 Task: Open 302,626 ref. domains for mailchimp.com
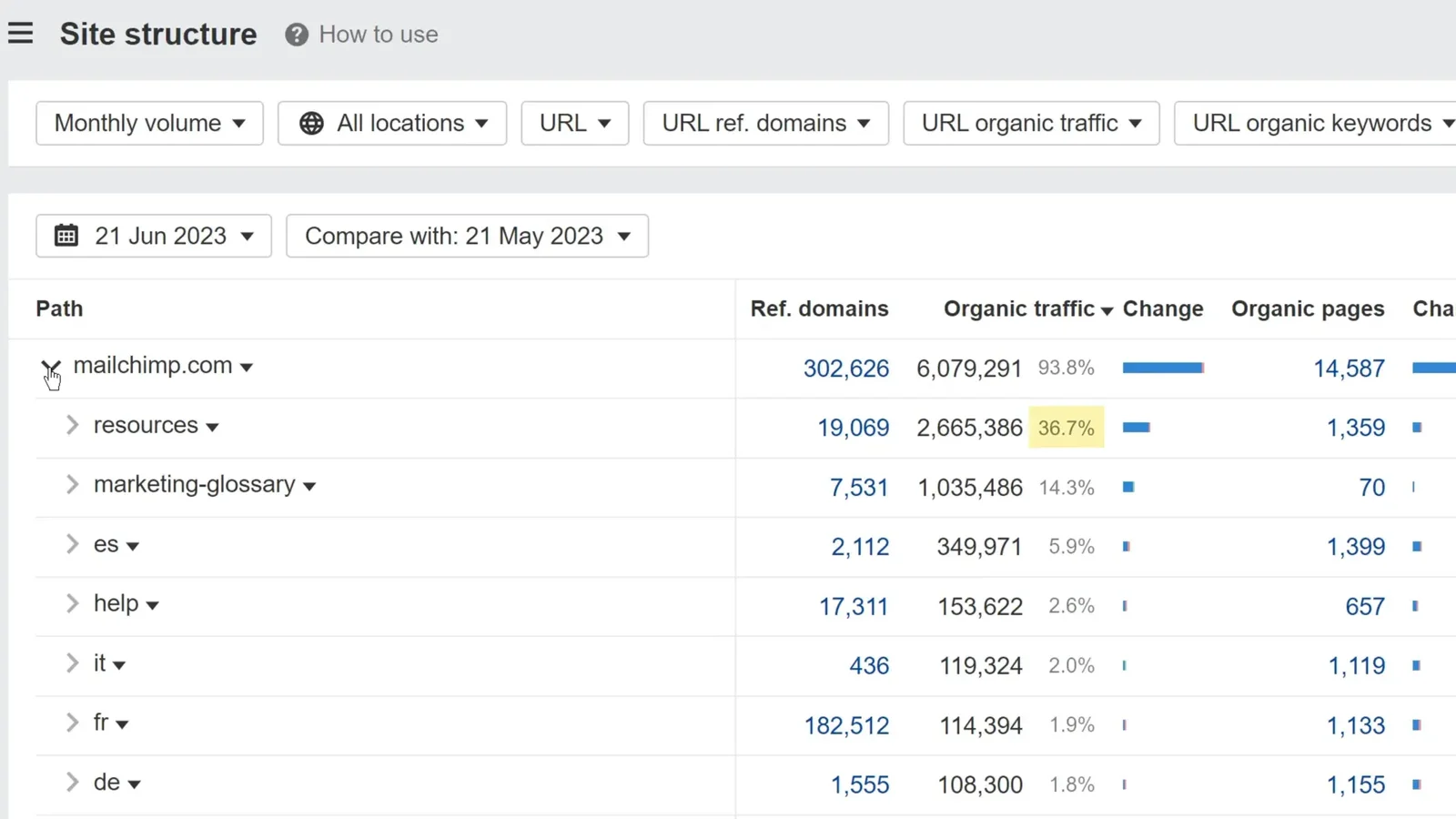[845, 369]
